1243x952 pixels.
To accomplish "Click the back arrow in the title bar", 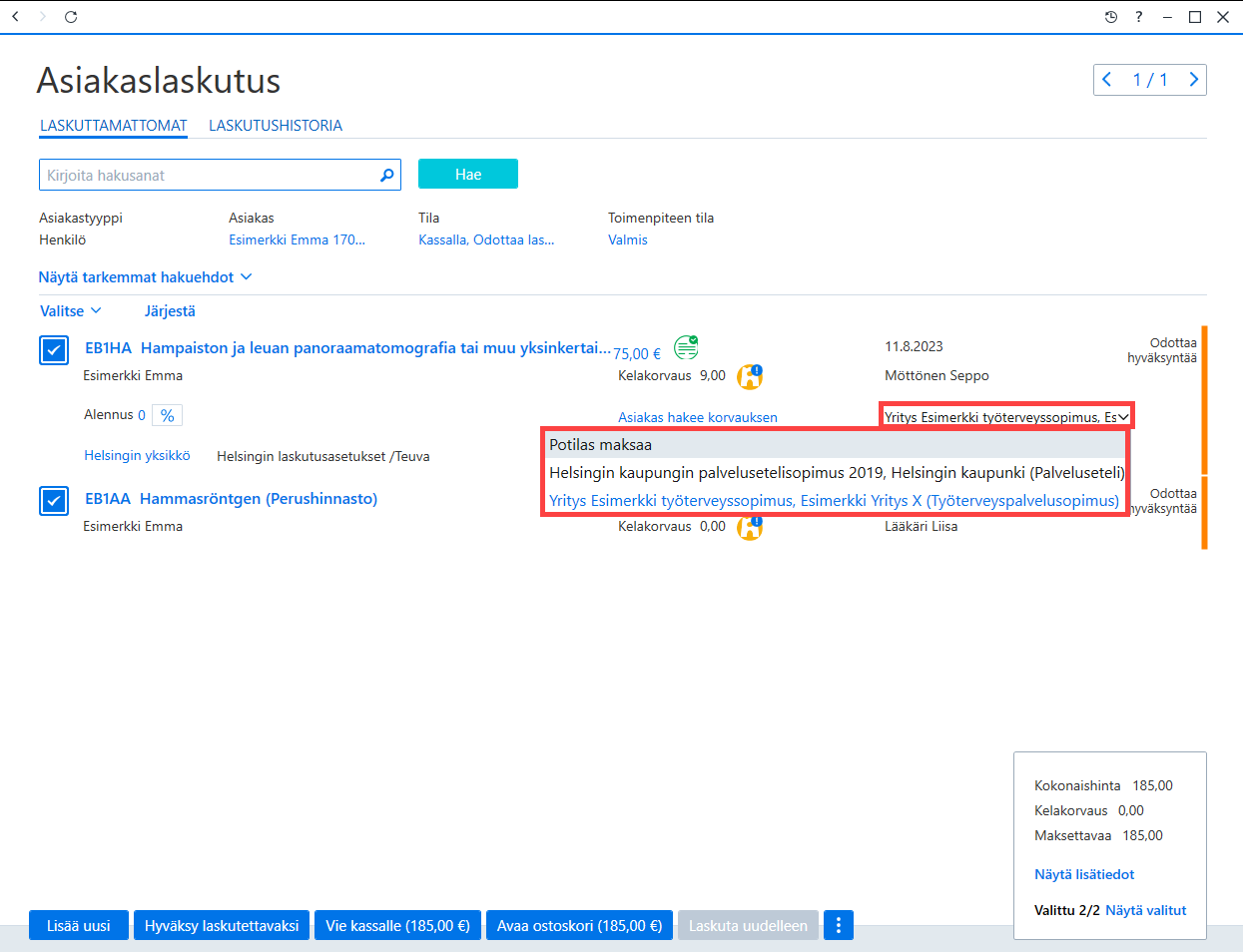I will pos(15,17).
